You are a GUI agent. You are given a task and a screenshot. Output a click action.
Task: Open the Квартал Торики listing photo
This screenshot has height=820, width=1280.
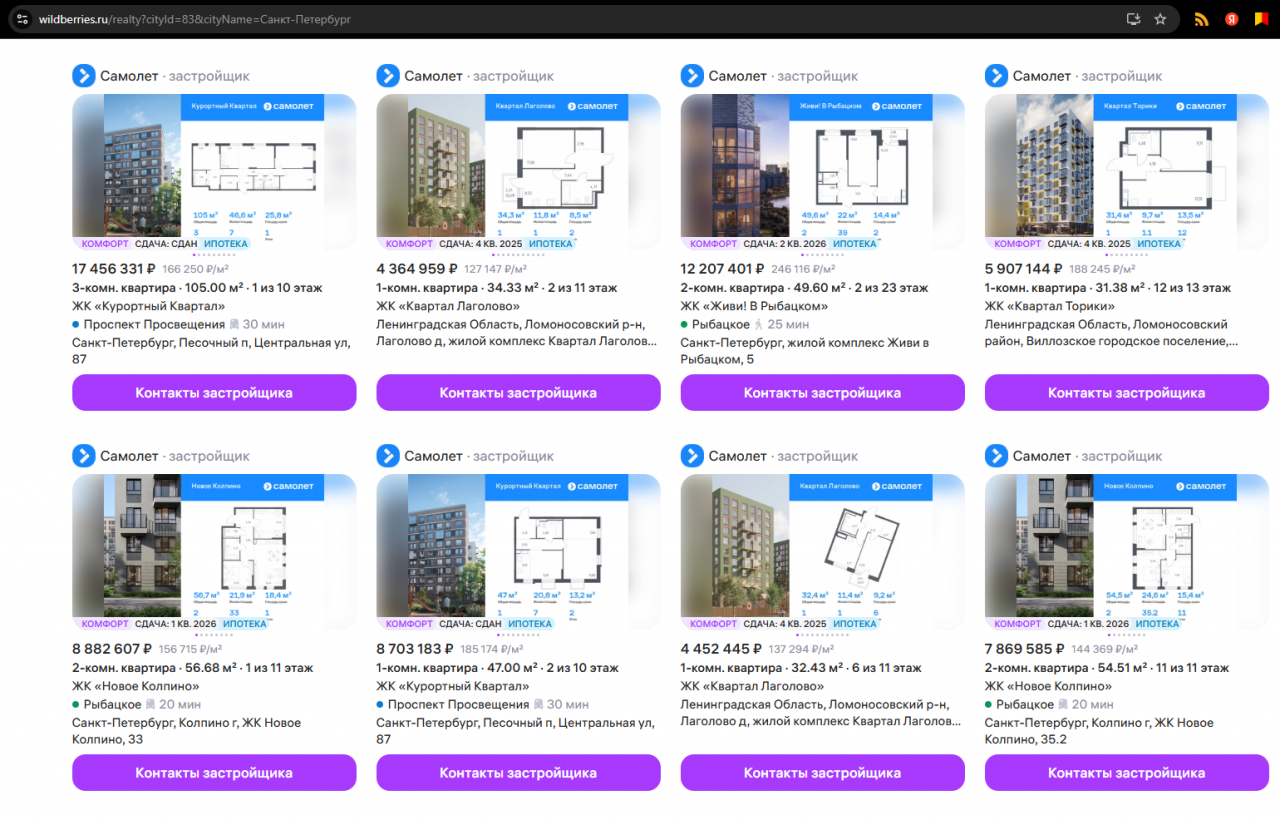(x=1127, y=171)
